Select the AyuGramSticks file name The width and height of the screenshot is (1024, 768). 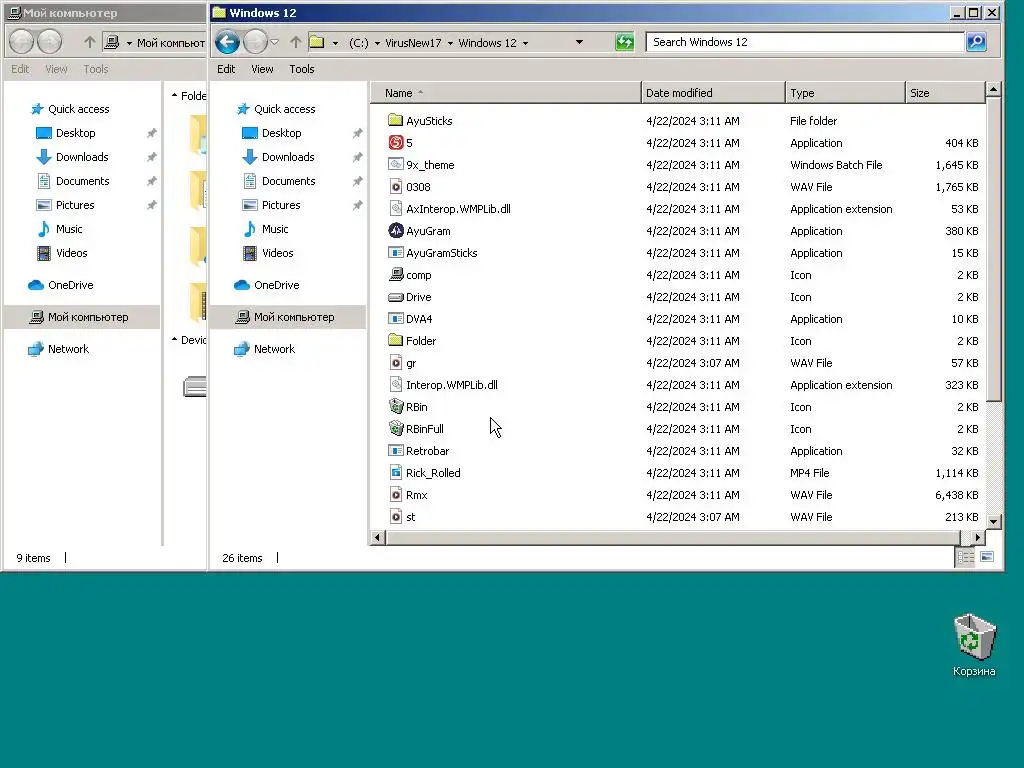[x=441, y=253]
